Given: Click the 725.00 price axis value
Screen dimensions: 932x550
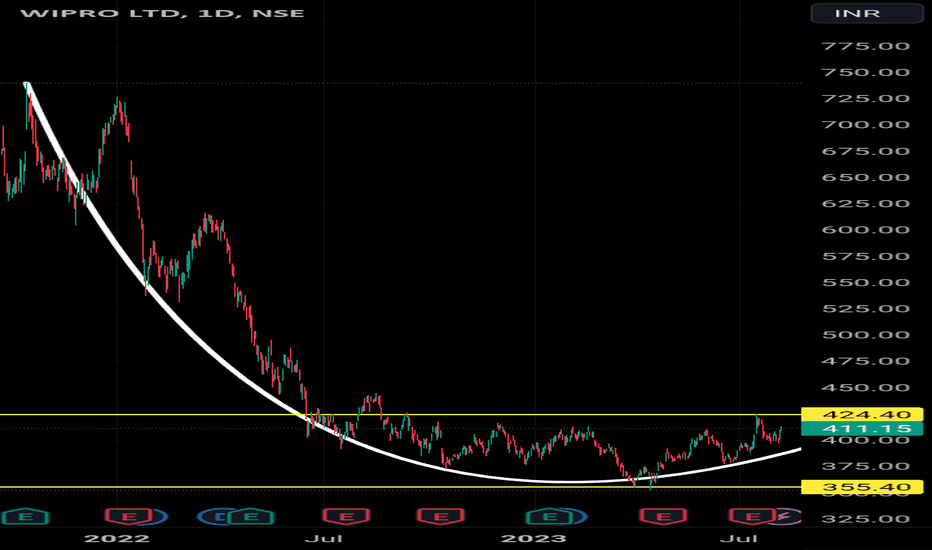Looking at the screenshot, I should tap(865, 99).
